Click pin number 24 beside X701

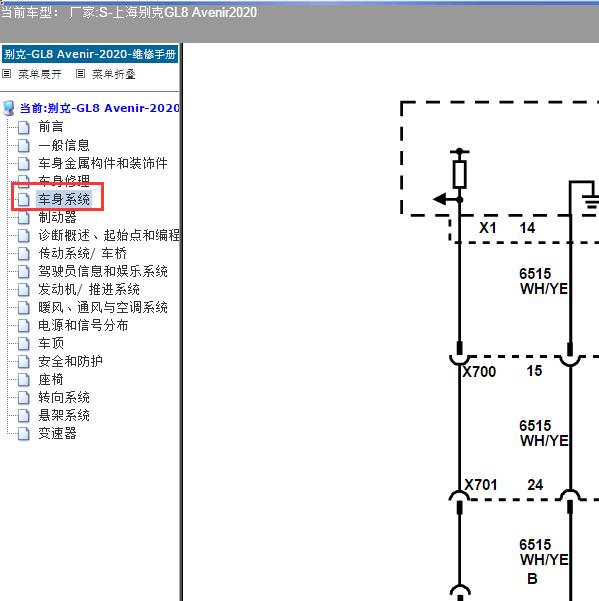click(x=535, y=485)
